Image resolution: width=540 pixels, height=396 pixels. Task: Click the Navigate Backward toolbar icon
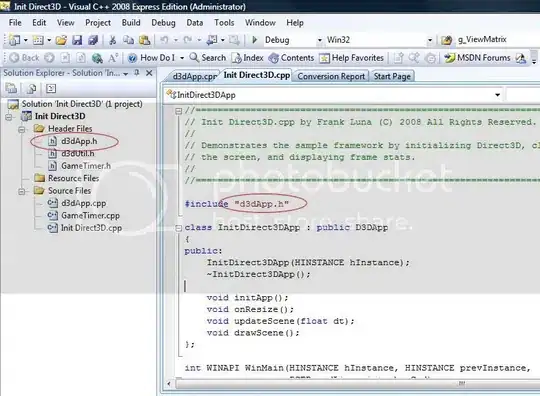click(211, 40)
